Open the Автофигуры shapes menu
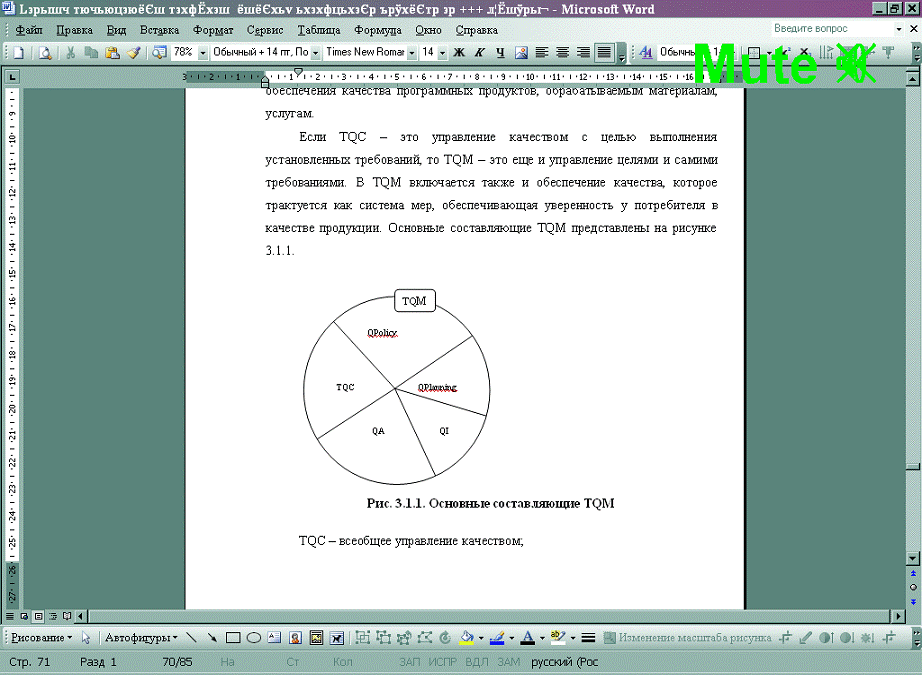 click(x=141, y=637)
